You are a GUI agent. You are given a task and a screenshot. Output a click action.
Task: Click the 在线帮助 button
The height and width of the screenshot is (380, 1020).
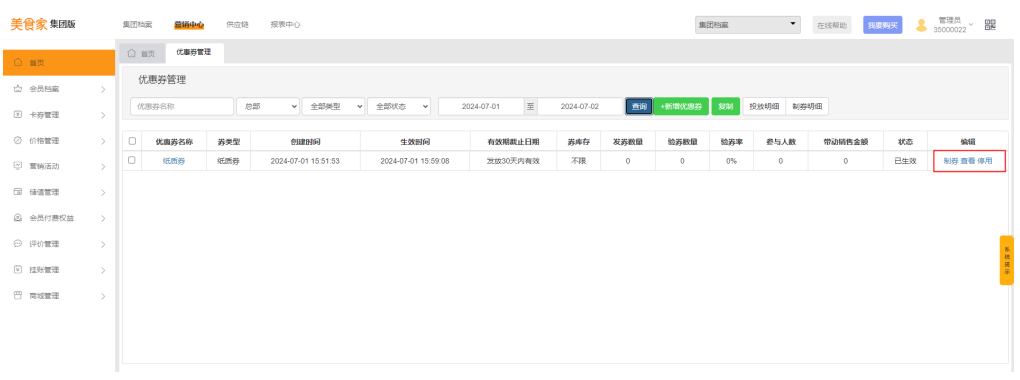click(x=832, y=25)
